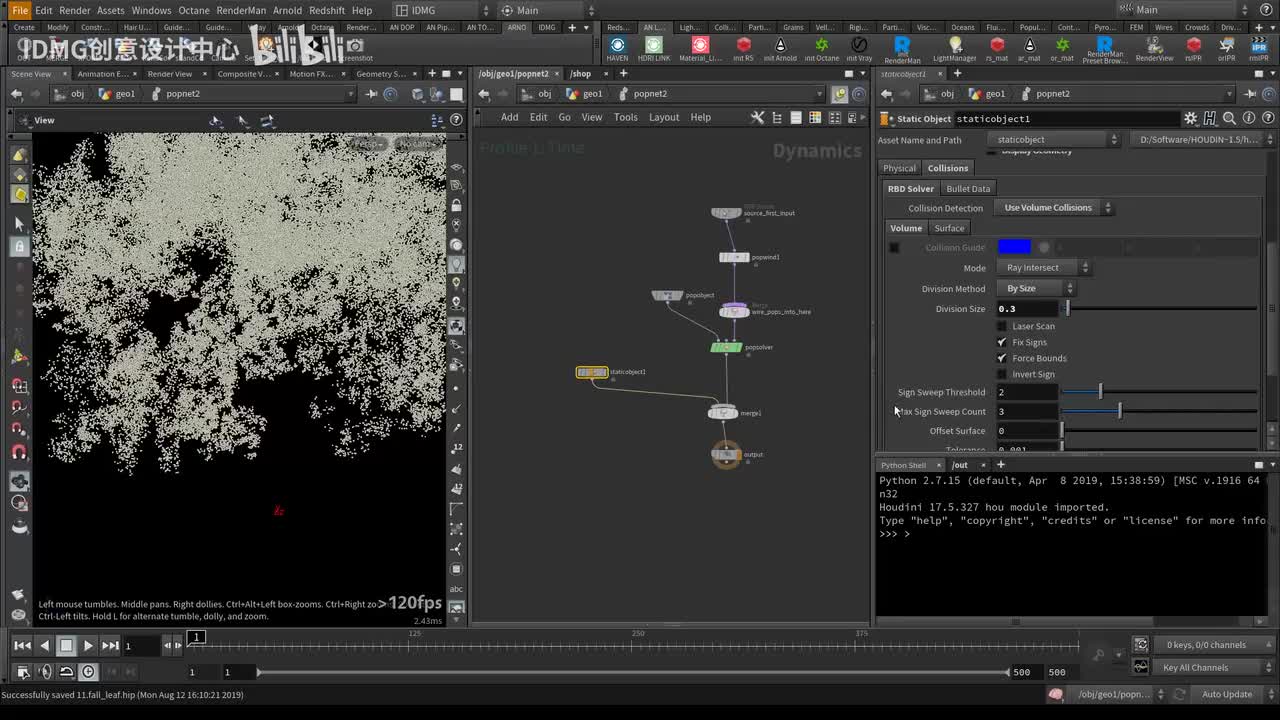The height and width of the screenshot is (720, 1280).
Task: Toggle the Invert Sign checkbox
Action: click(x=1002, y=374)
